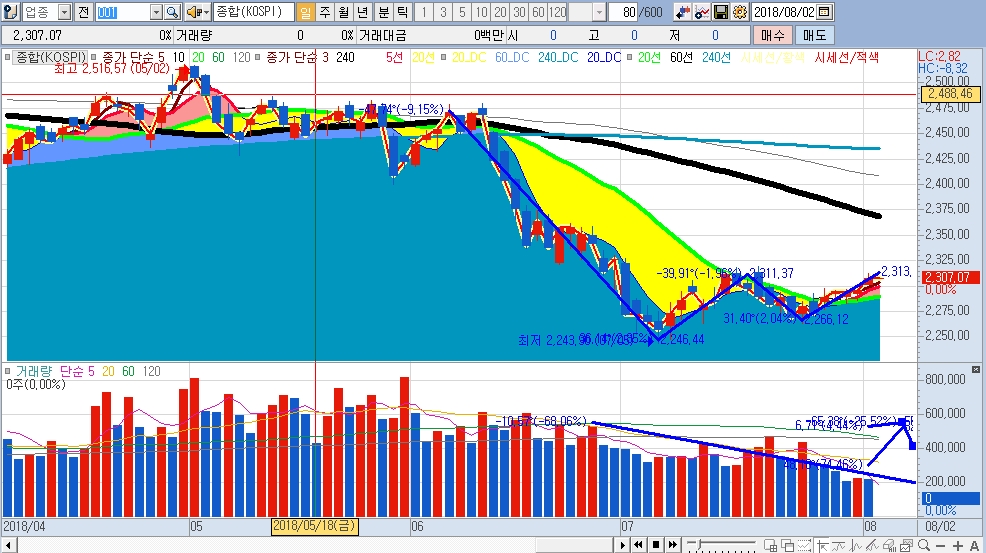Open the code 001 dropdown arrow
Screen dimensions: 986x553
coord(156,12)
